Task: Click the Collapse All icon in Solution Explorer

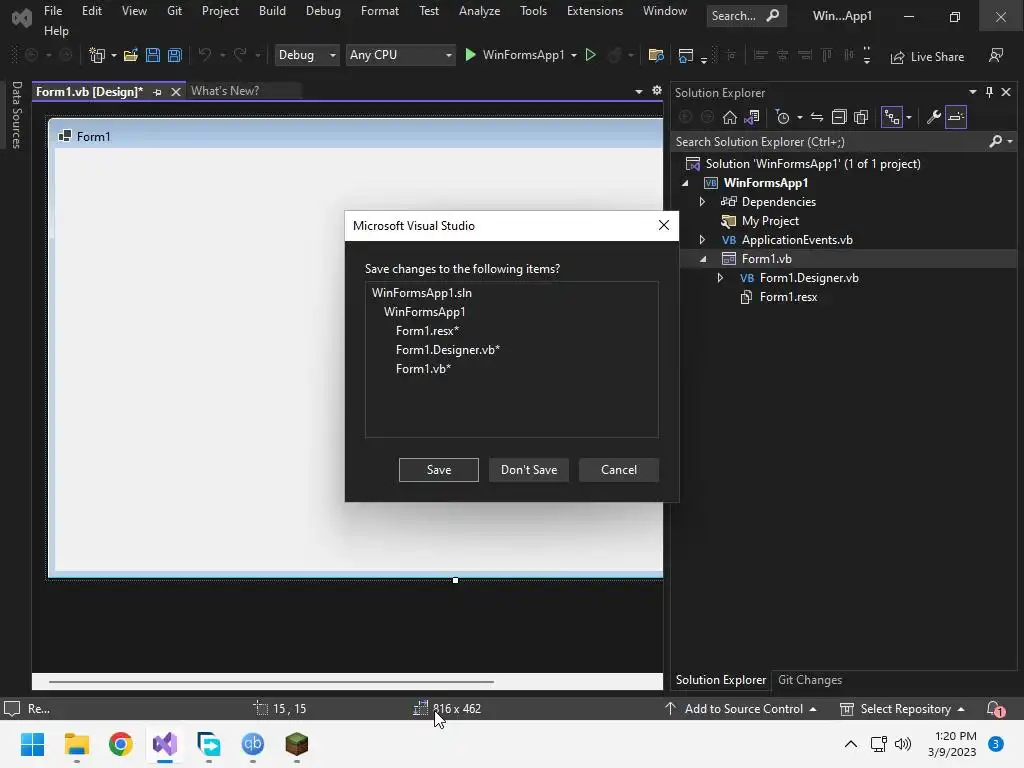Action: tap(839, 117)
